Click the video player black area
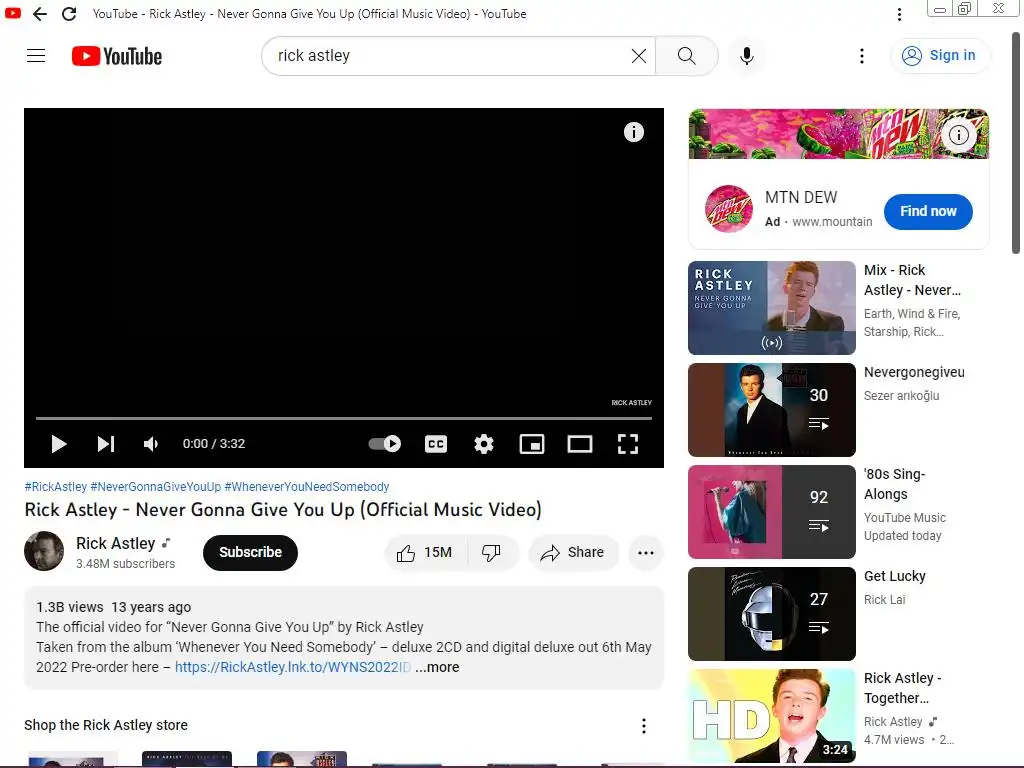1024x768 pixels. [344, 261]
